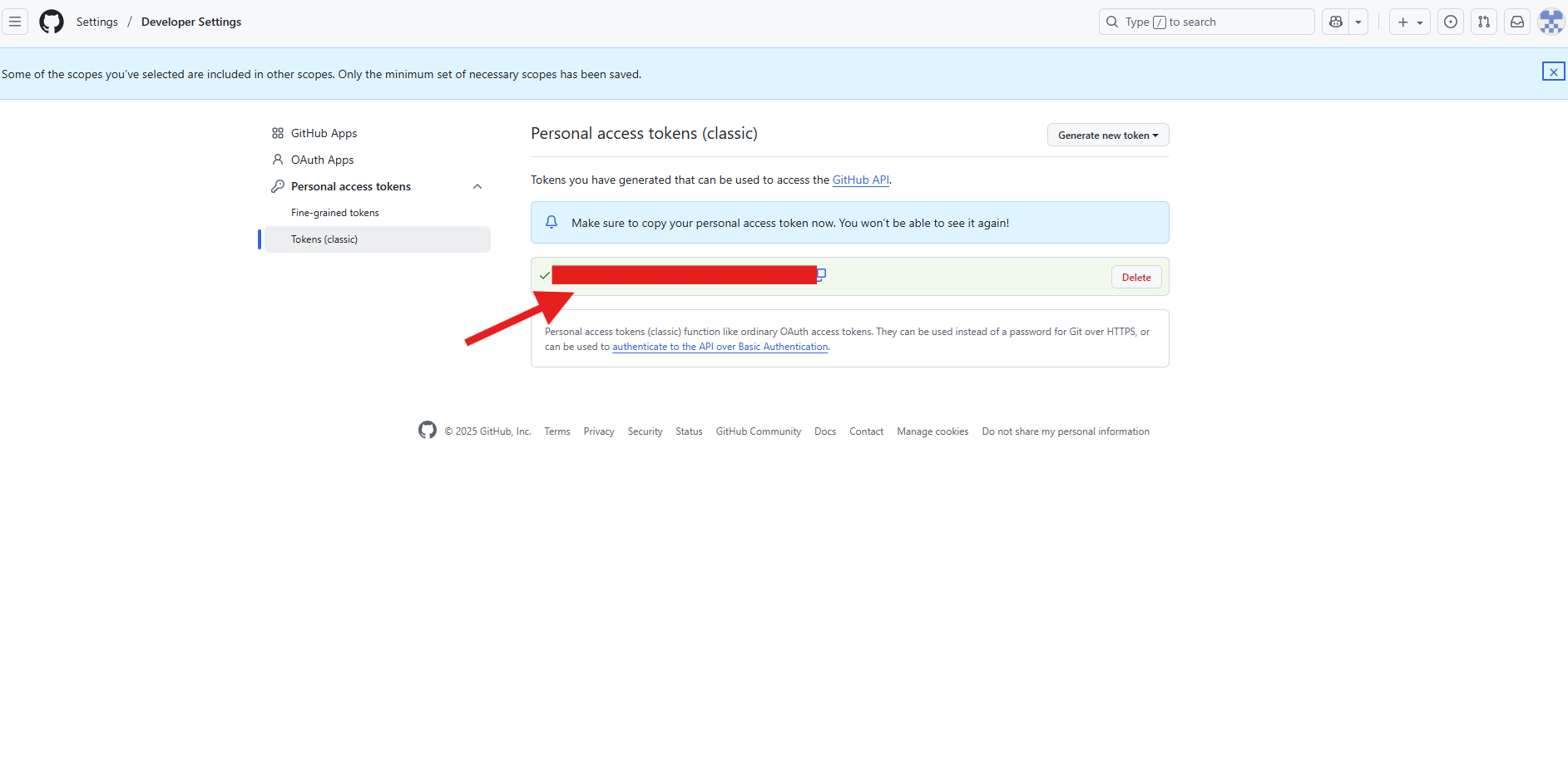Open the Pull requests icon
The height and width of the screenshot is (774, 1568).
1484,22
